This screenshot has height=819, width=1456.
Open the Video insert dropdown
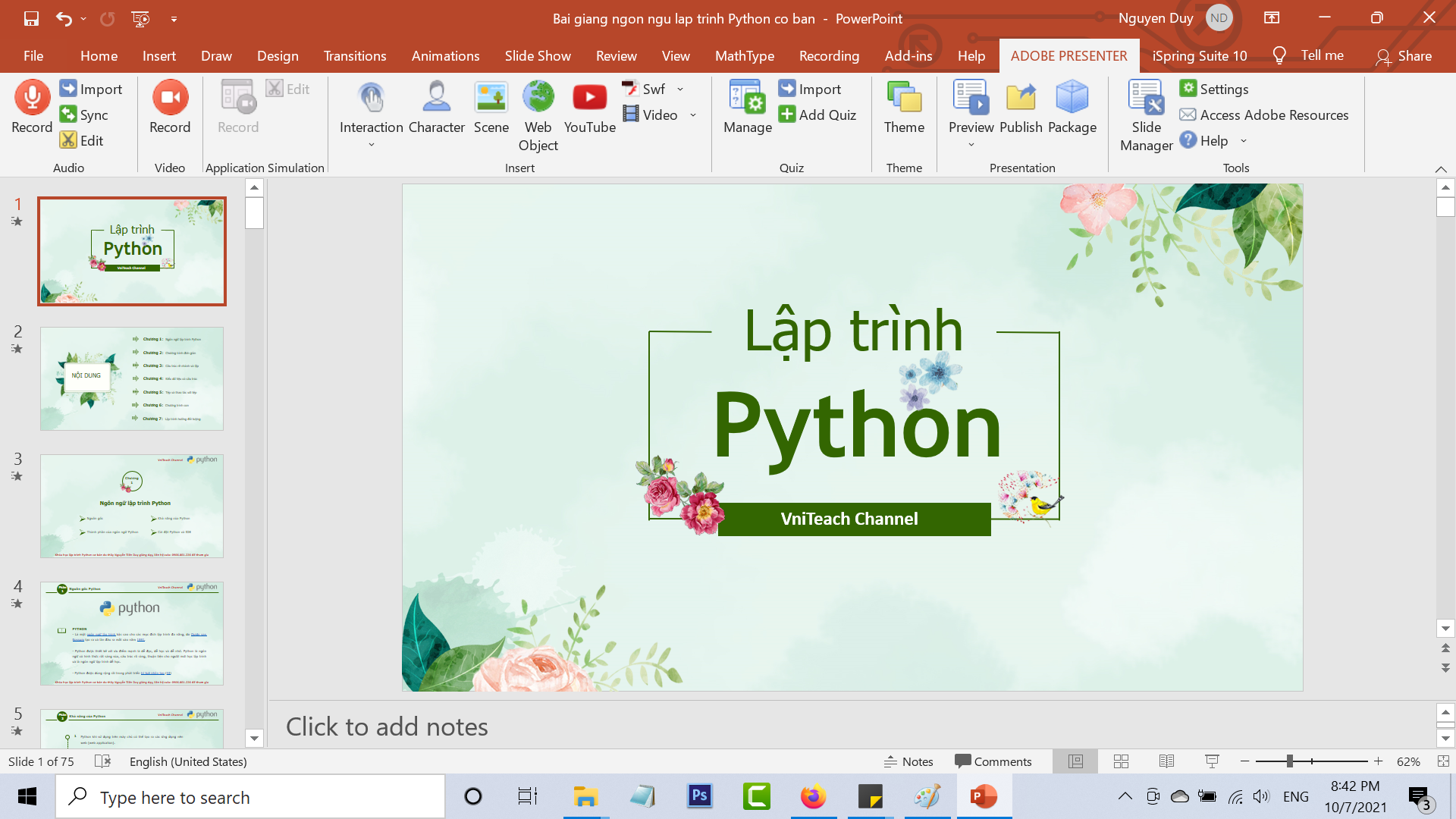[x=692, y=115]
